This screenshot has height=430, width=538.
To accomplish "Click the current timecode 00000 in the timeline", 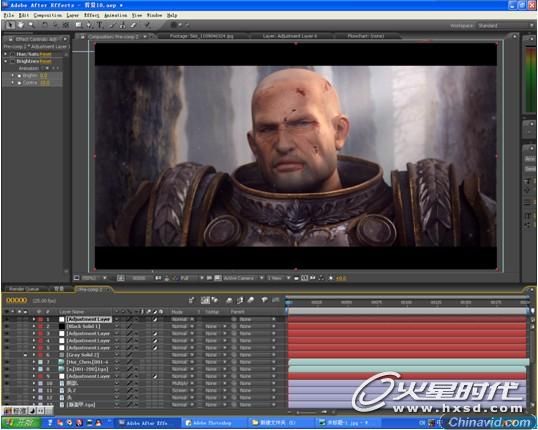I will (x=16, y=301).
